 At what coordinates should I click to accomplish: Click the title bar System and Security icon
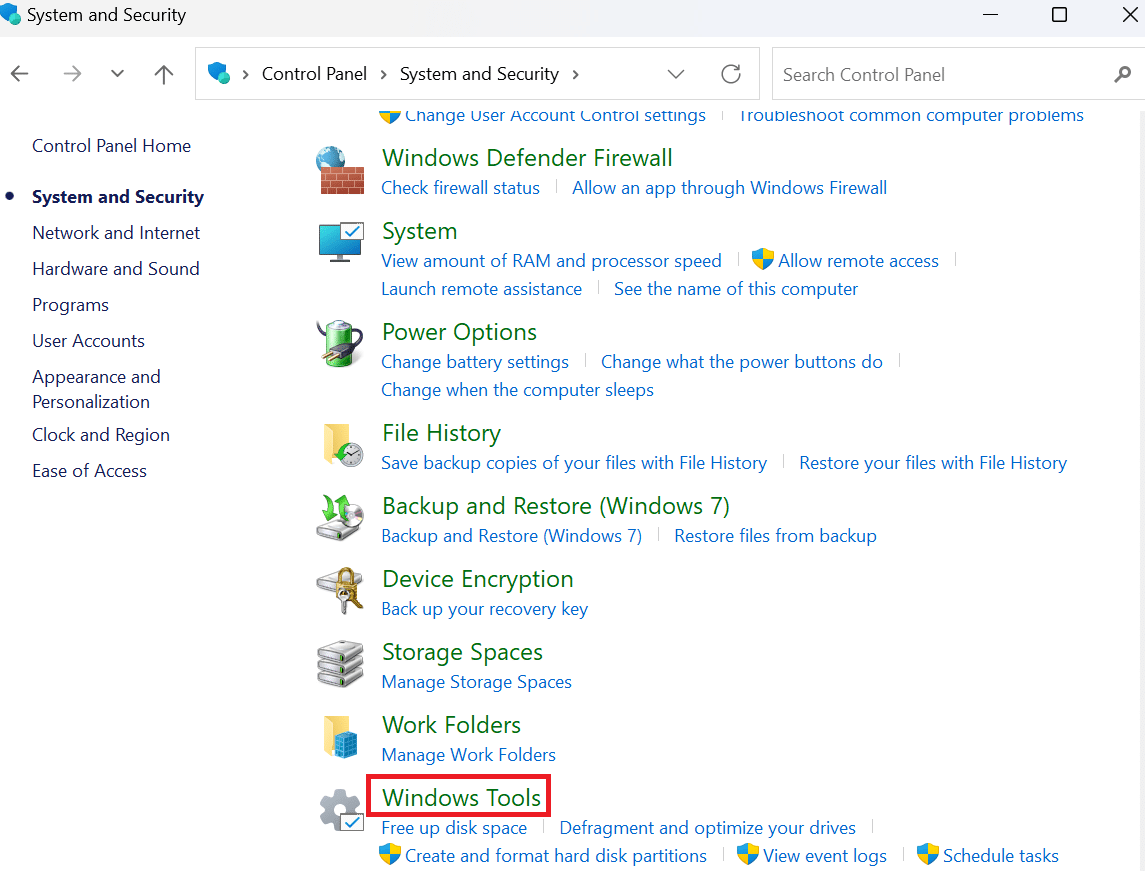[x=10, y=14]
